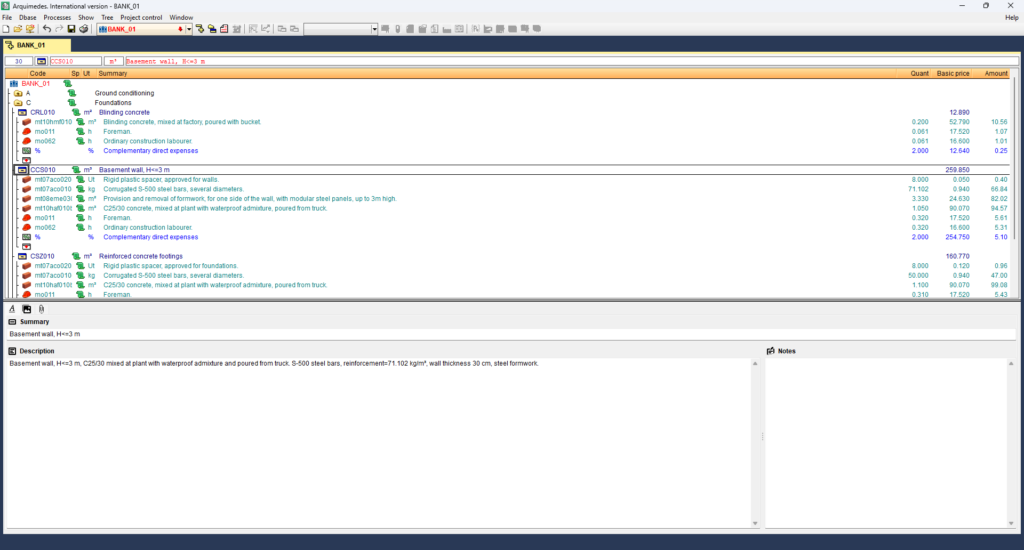Click the CCS010 code input field

(75, 61)
